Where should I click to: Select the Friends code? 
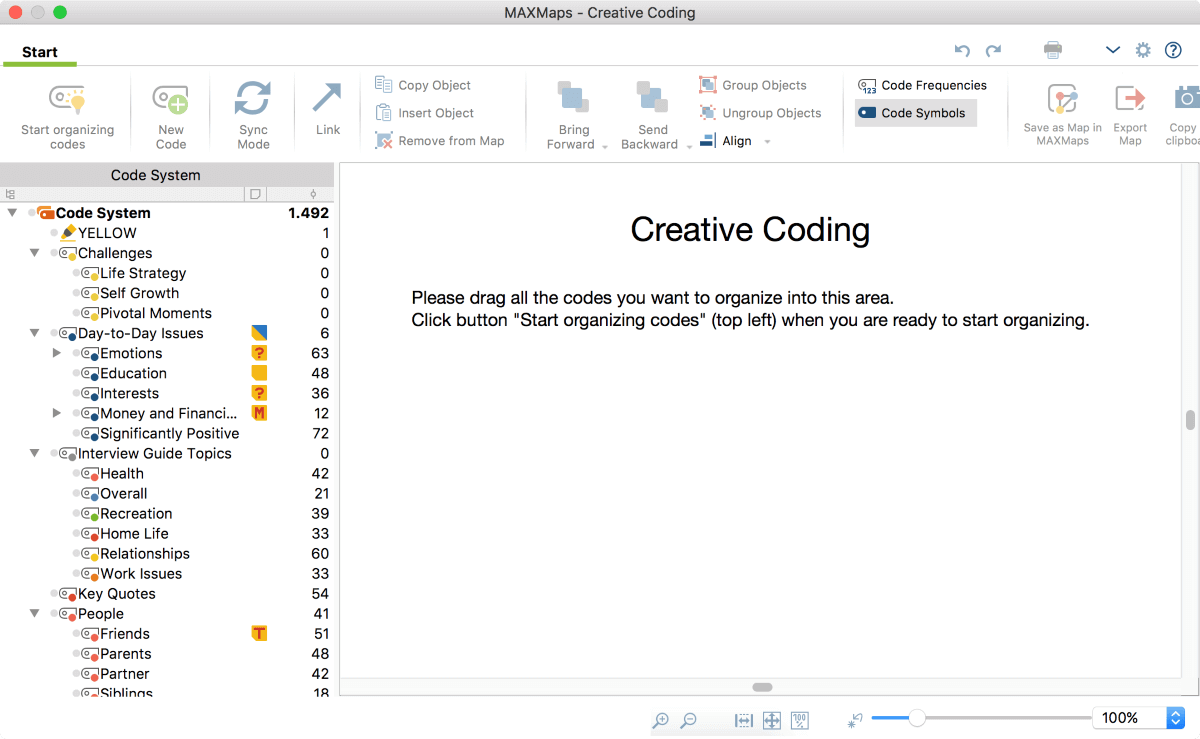(x=125, y=633)
